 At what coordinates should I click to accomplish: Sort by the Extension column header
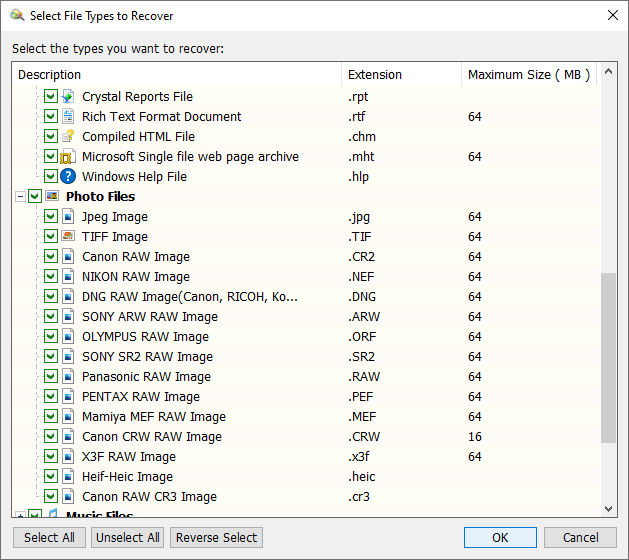(402, 75)
